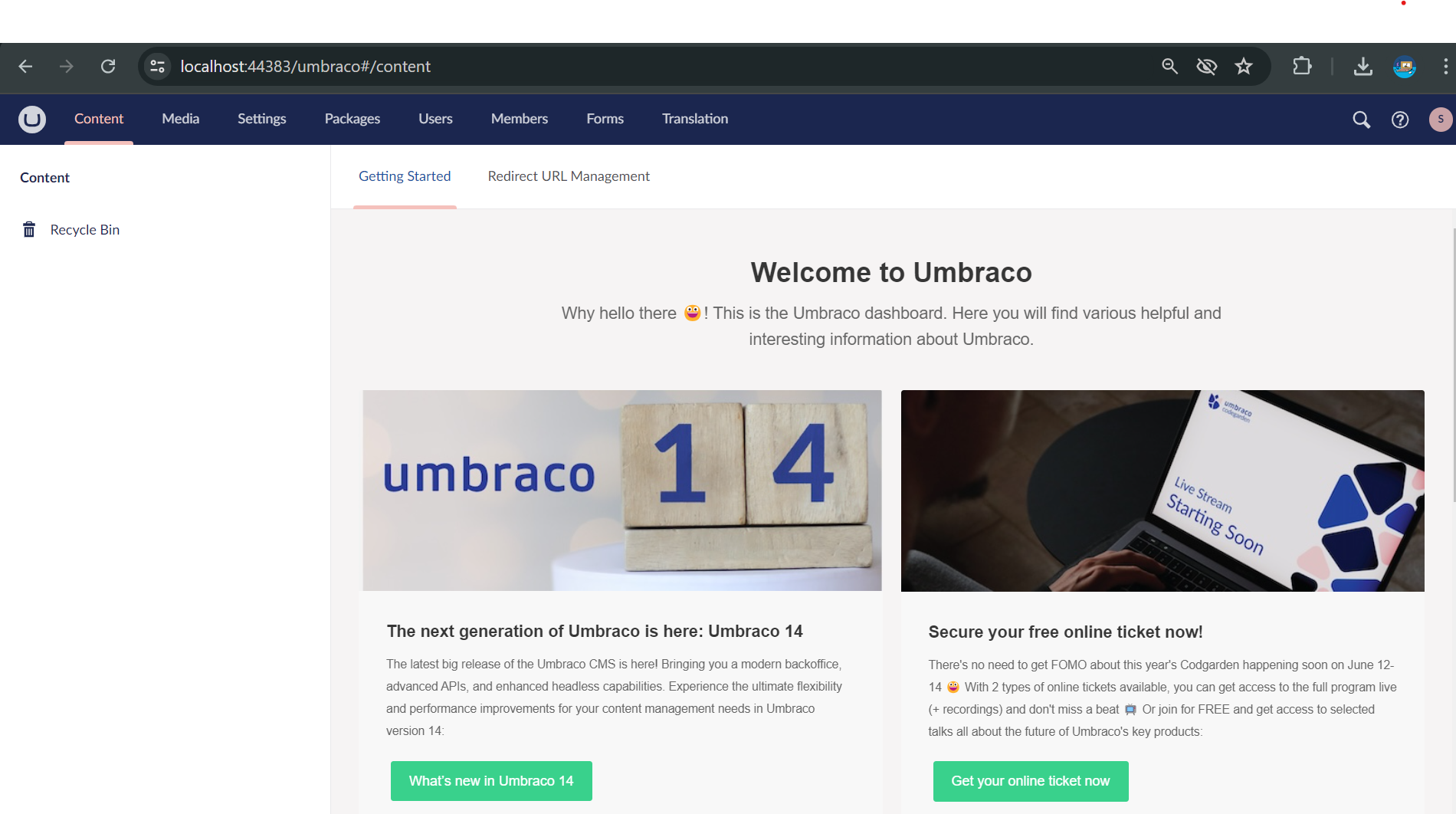
Task: Open browser downloads
Action: (1363, 67)
